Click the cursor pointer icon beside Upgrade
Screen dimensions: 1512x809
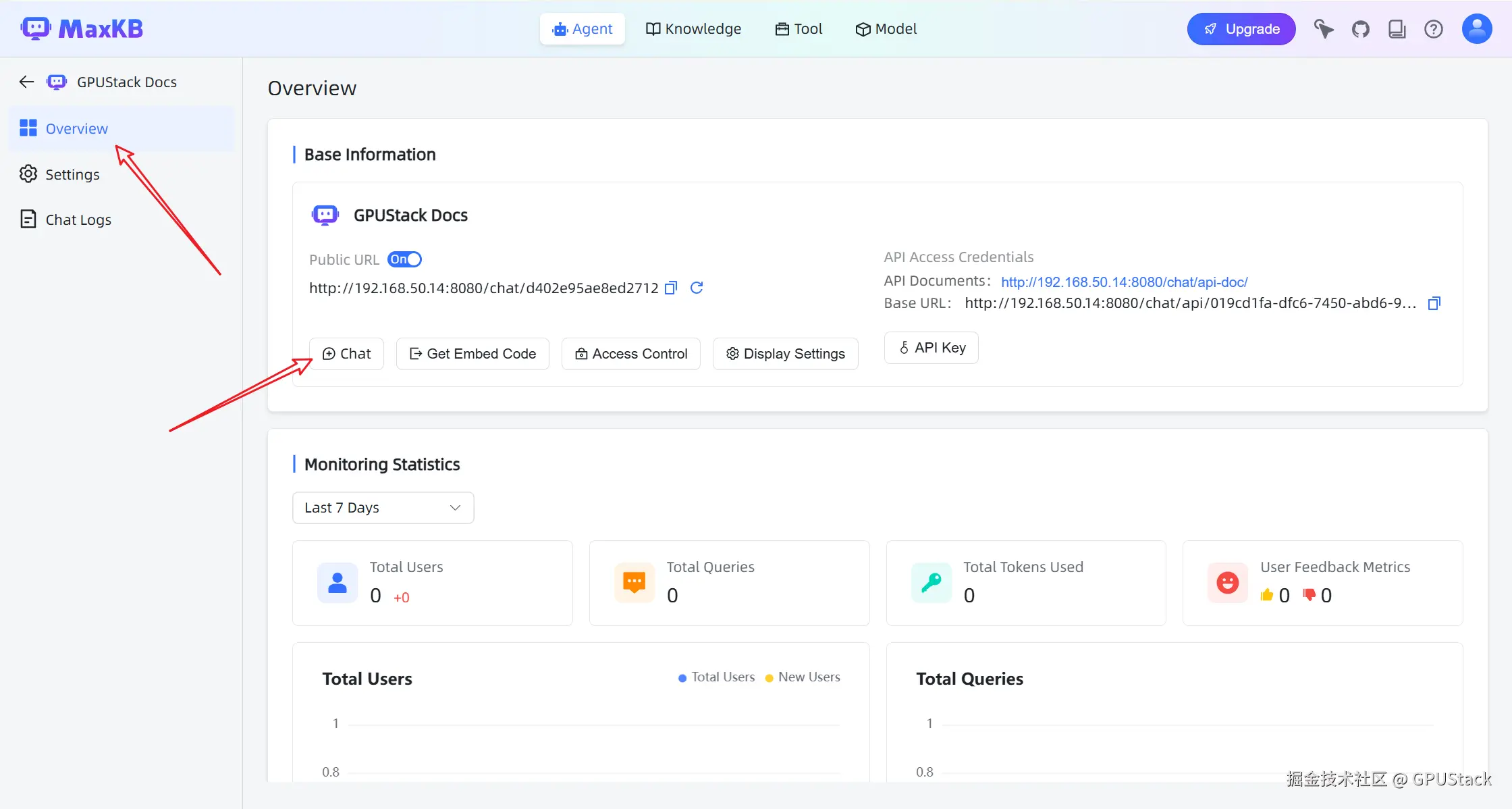point(1323,29)
